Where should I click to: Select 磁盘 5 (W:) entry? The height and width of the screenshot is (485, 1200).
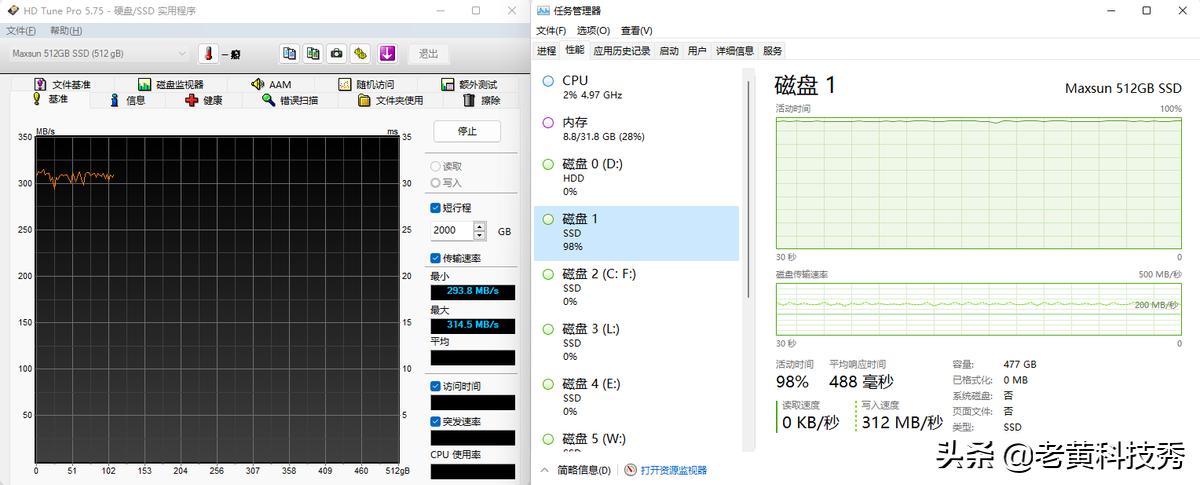click(x=637, y=441)
